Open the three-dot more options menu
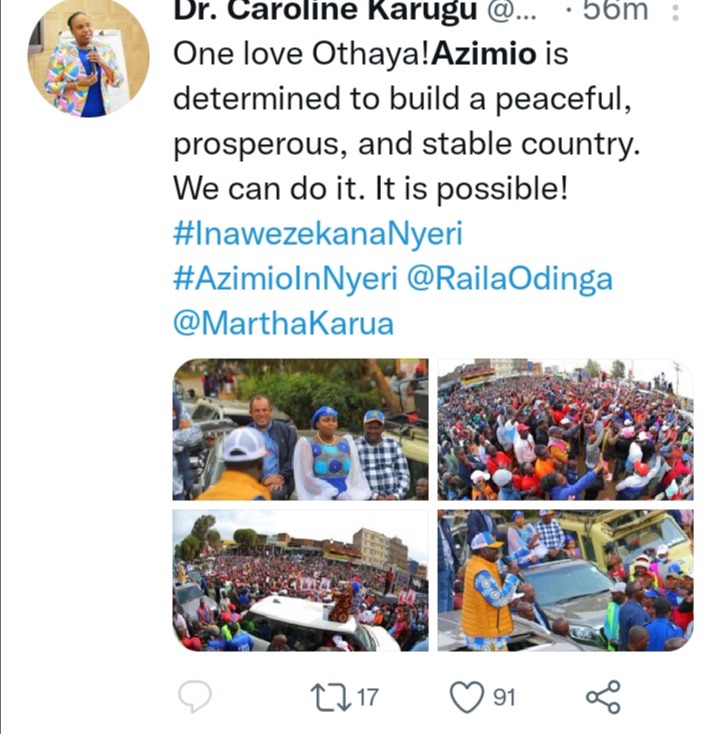This screenshot has width=720, height=734. (x=675, y=11)
